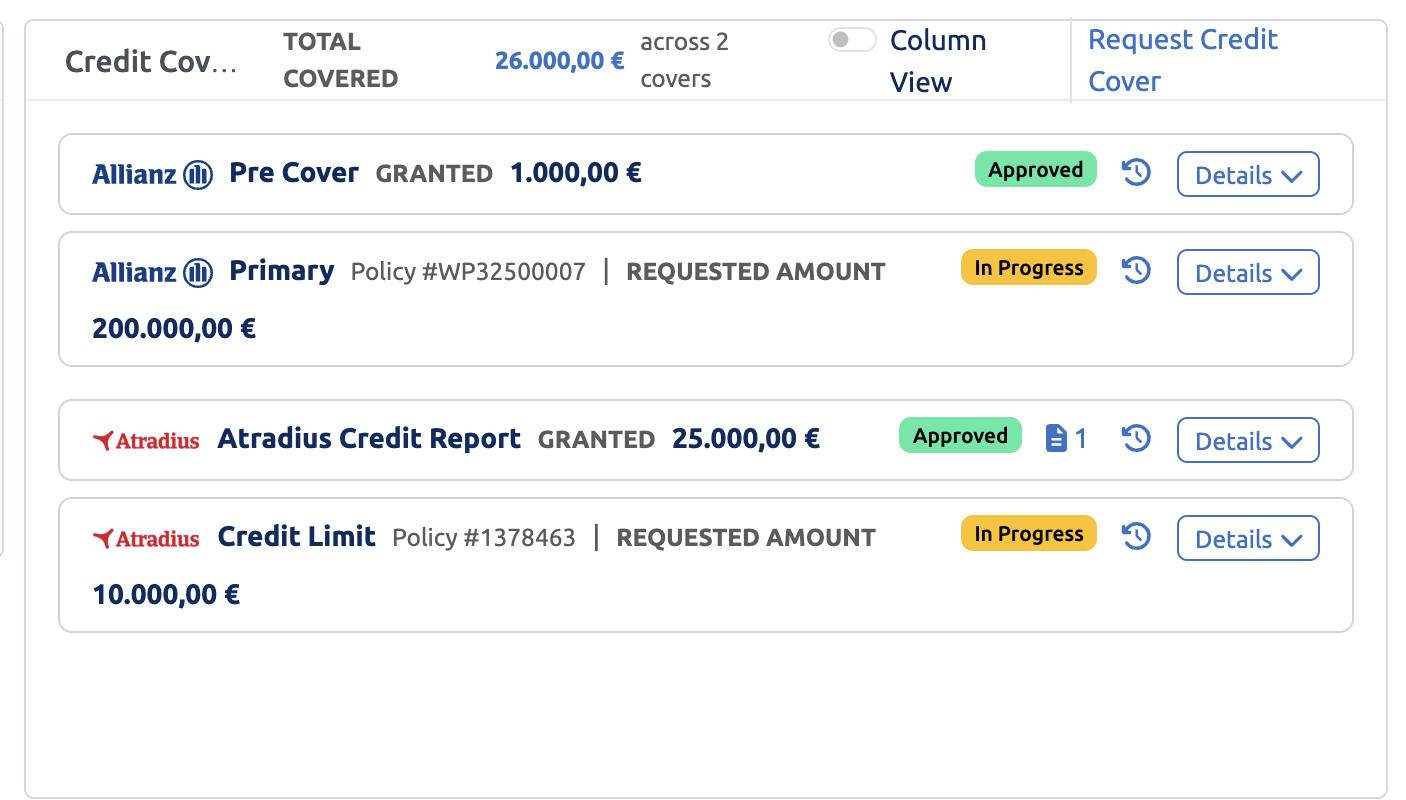Open history for Atradius Credit Report
This screenshot has height=800, width=1406.
(1136, 439)
